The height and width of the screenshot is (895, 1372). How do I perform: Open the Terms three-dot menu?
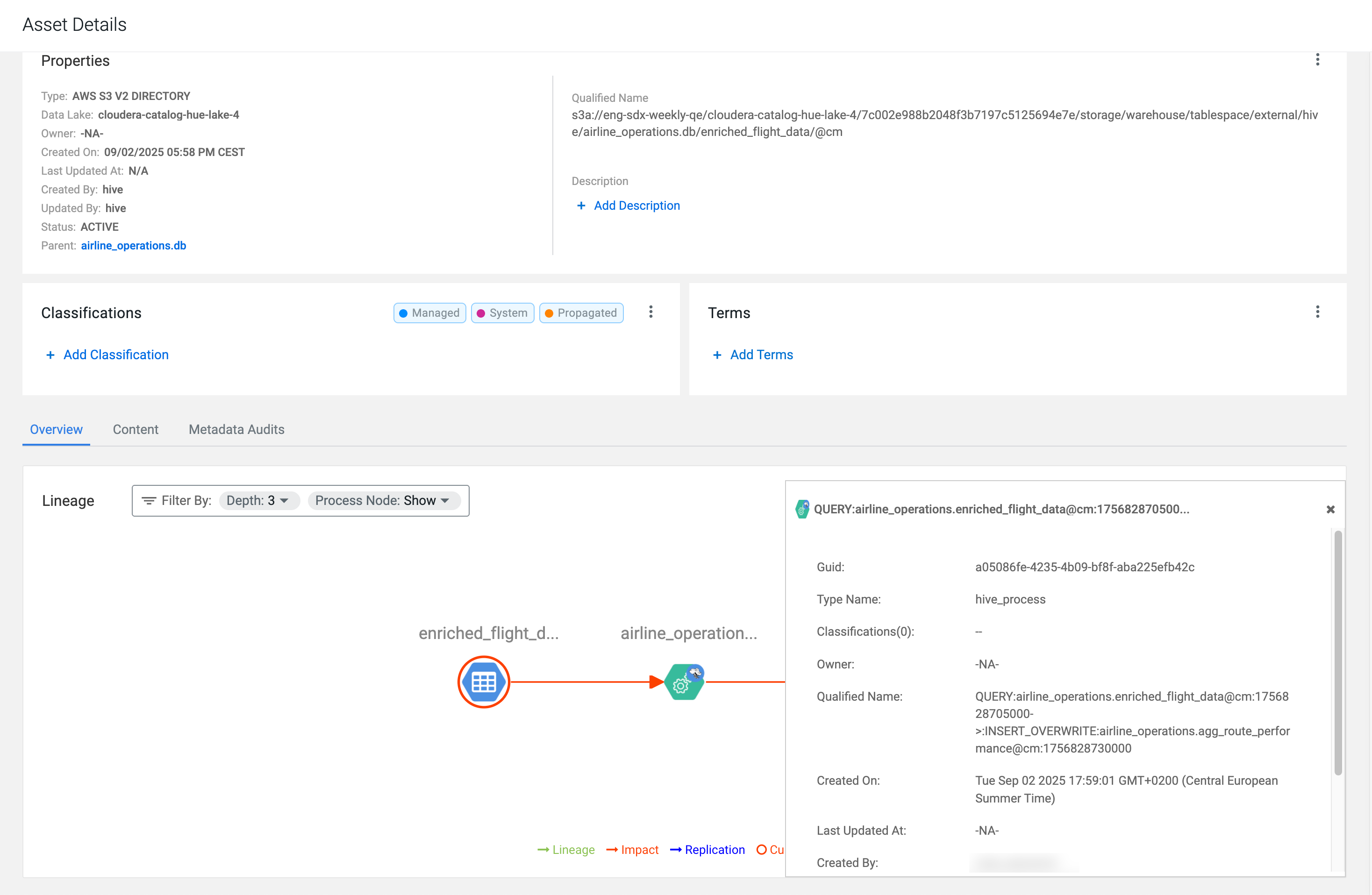(x=1317, y=313)
